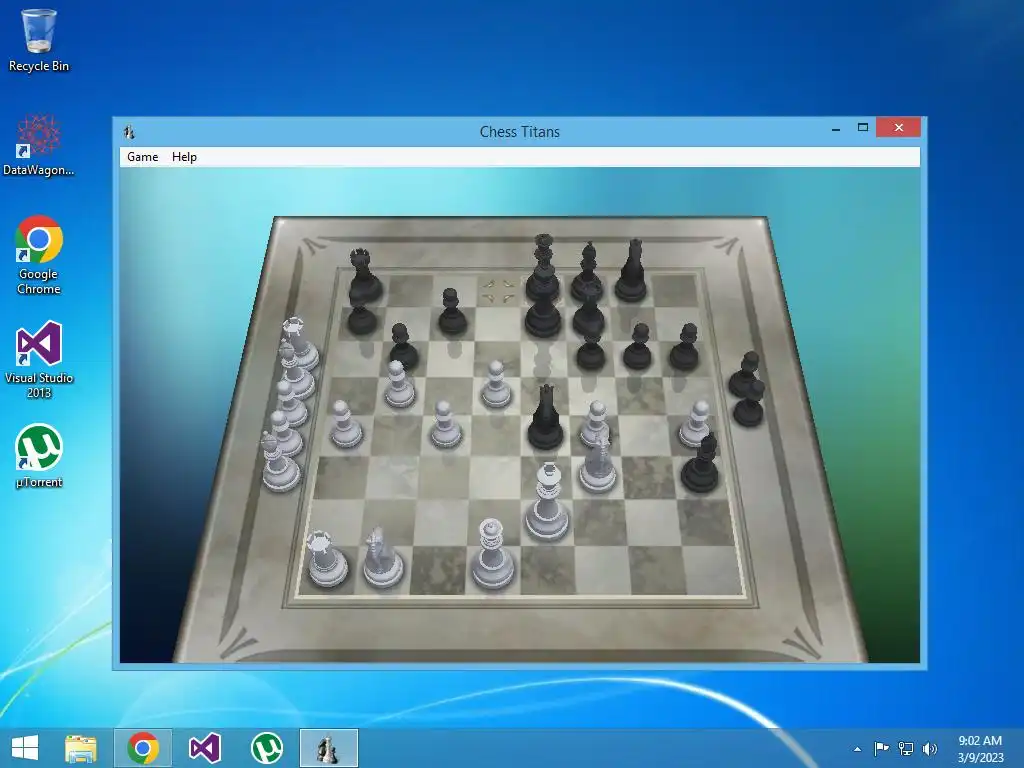
Task: Click the black pawn on g6
Action: pos(638,346)
